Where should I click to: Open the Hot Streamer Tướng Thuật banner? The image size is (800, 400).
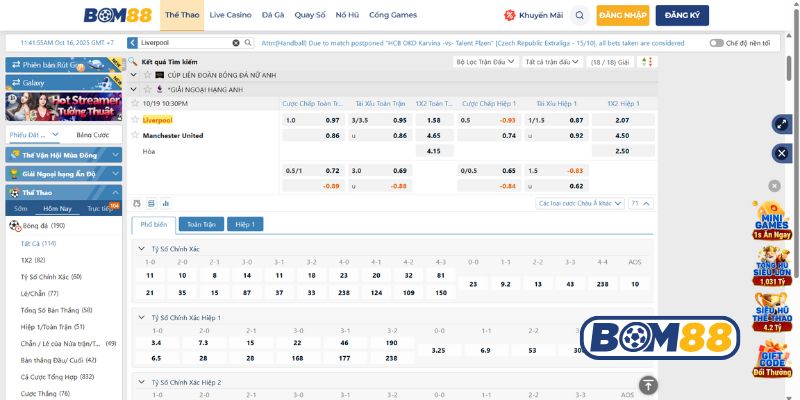tap(64, 106)
